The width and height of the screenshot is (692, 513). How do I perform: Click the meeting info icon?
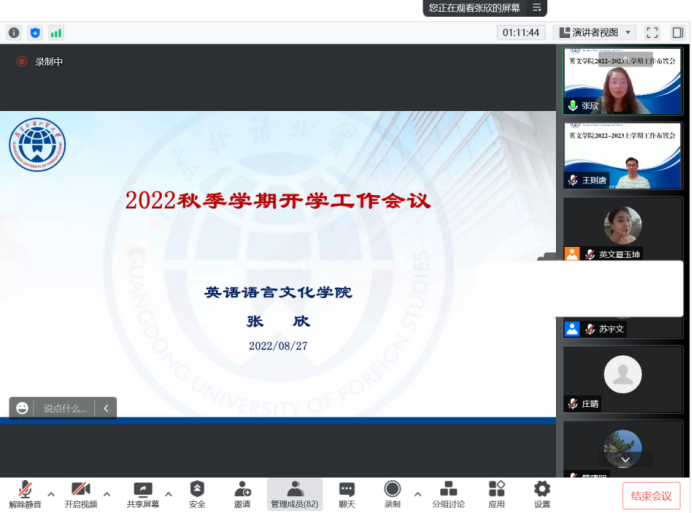click(14, 32)
